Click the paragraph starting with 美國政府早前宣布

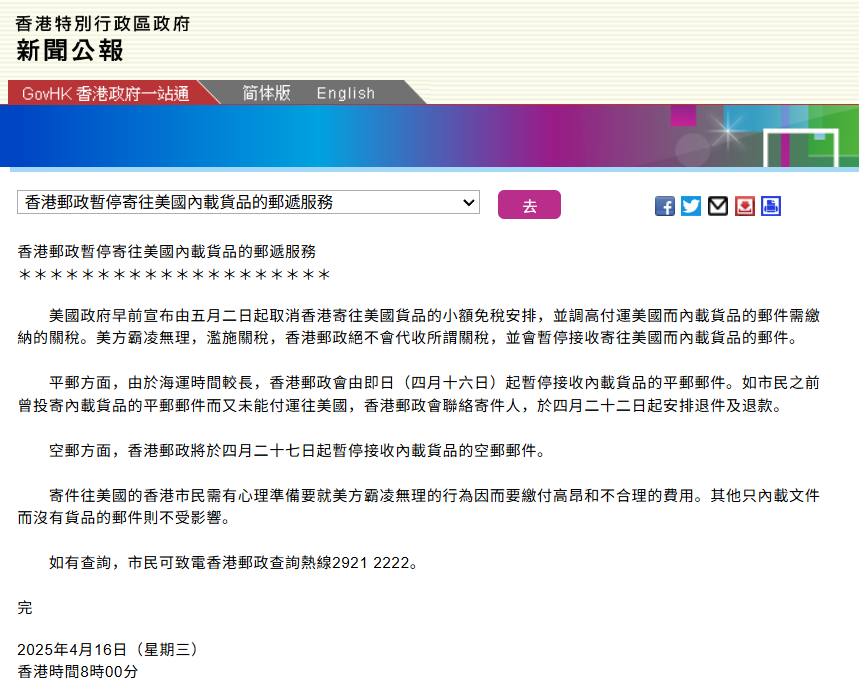coord(418,327)
